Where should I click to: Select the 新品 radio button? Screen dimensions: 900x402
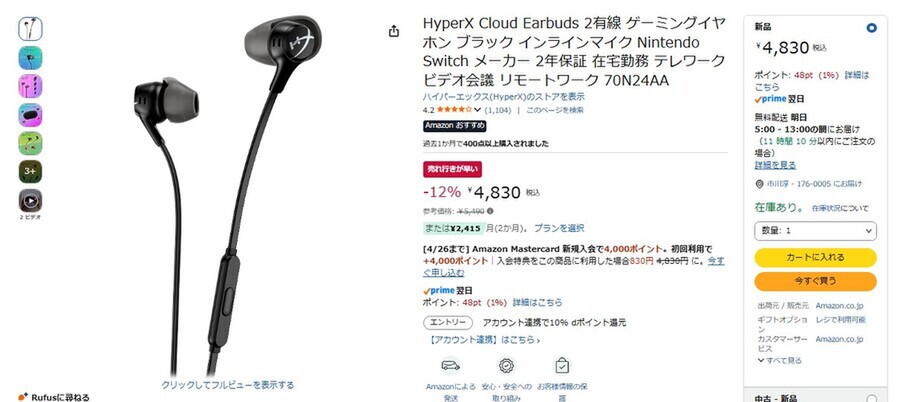pos(871,28)
